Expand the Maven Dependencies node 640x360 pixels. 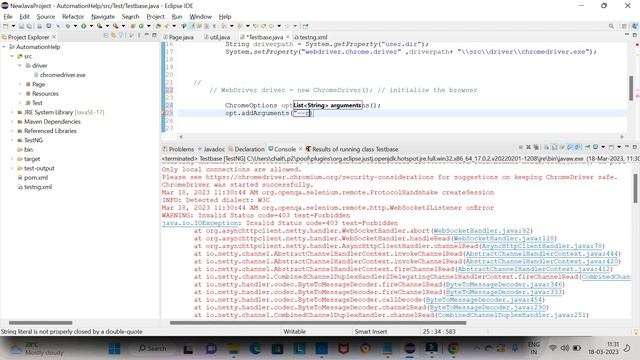click(x=12, y=122)
